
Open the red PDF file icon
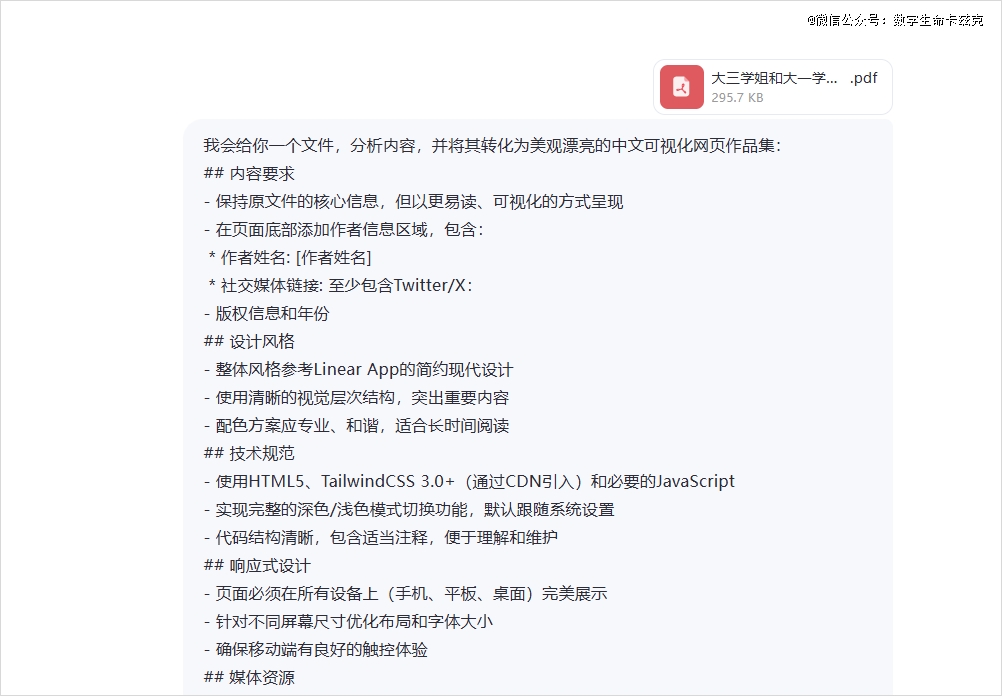681,87
